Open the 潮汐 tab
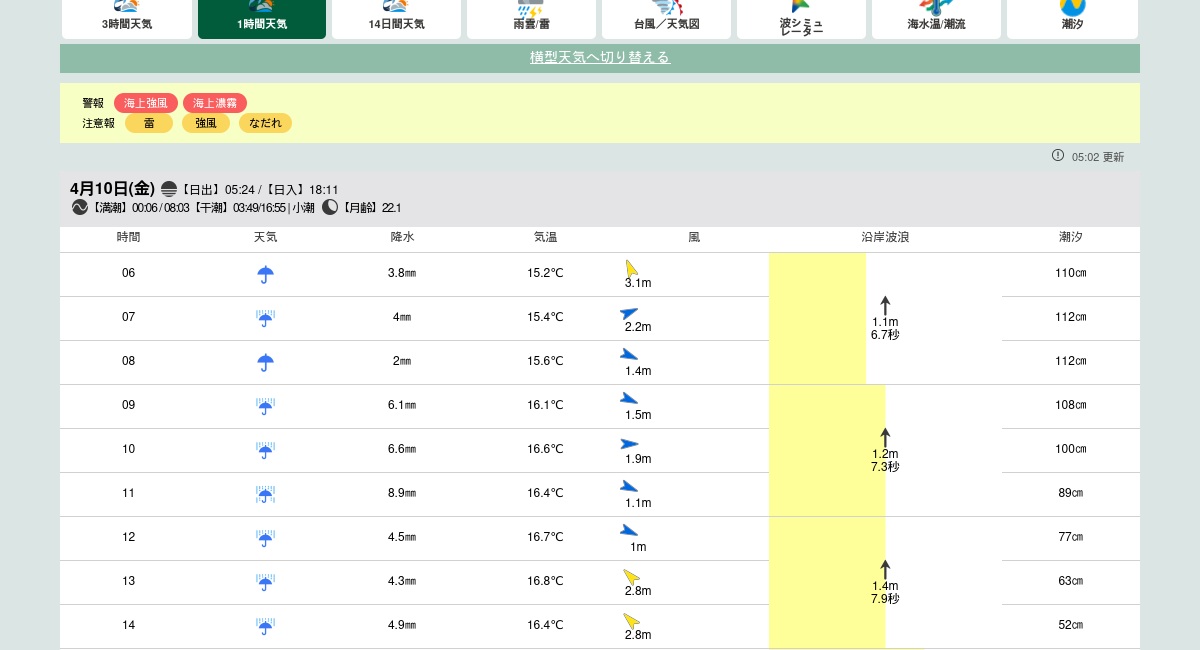1200x650 pixels. (1072, 19)
